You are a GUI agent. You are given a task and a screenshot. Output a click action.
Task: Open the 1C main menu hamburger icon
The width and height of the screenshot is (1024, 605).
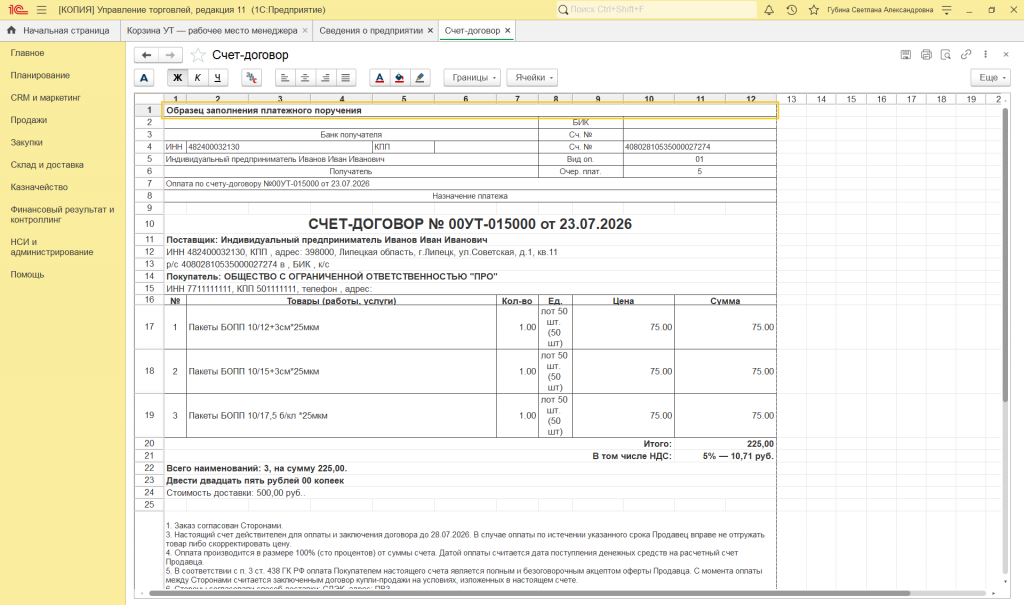coord(42,10)
